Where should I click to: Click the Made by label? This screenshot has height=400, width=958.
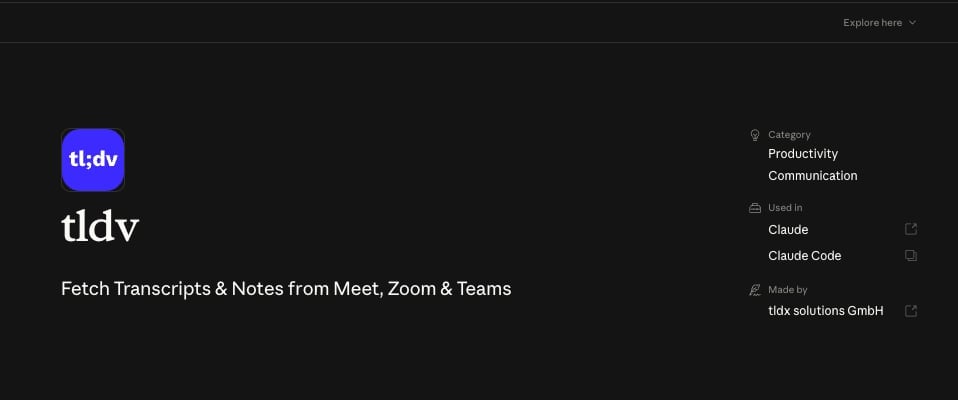pyautogui.click(x=788, y=289)
